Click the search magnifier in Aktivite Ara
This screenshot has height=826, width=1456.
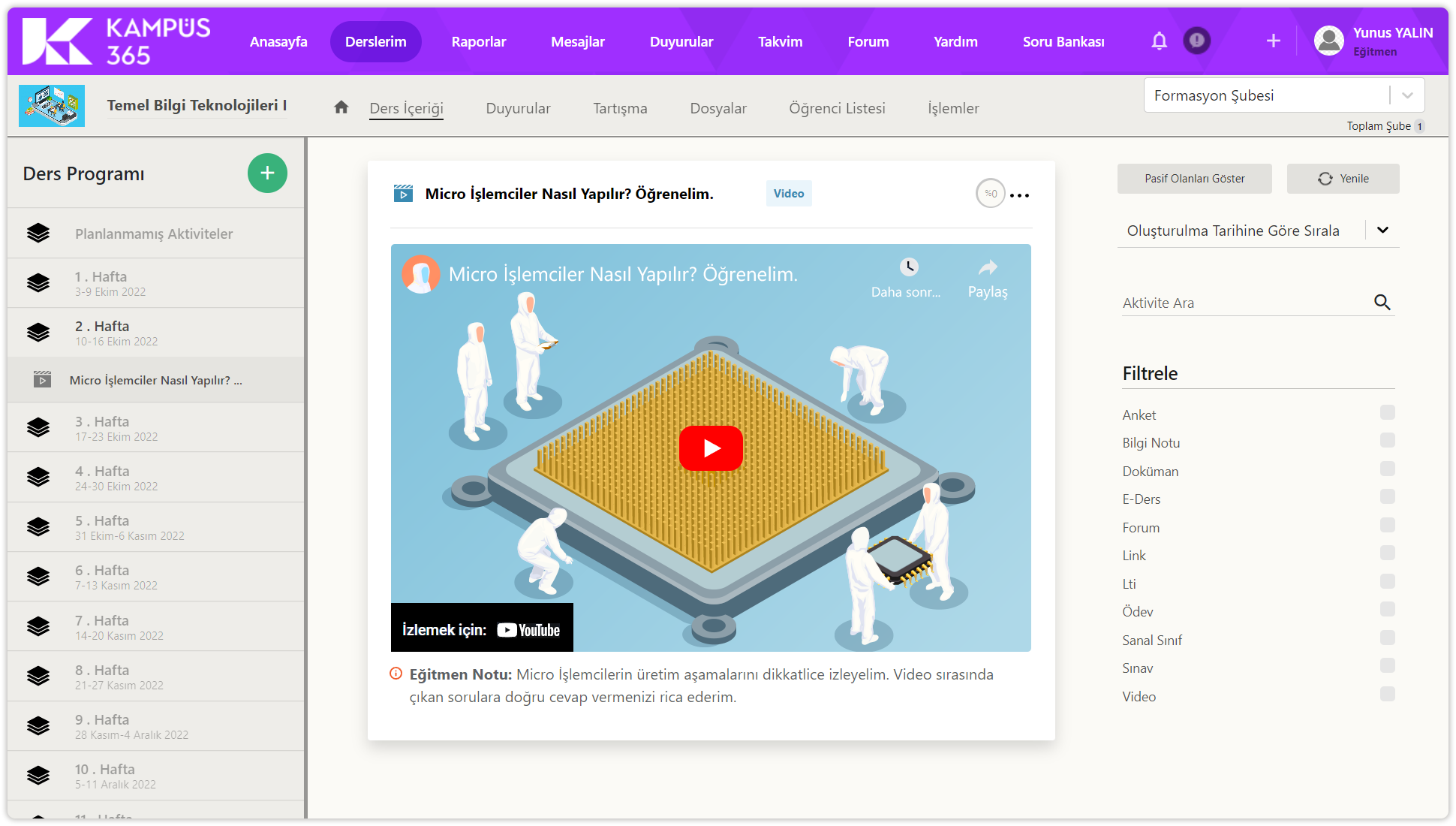pos(1382,303)
